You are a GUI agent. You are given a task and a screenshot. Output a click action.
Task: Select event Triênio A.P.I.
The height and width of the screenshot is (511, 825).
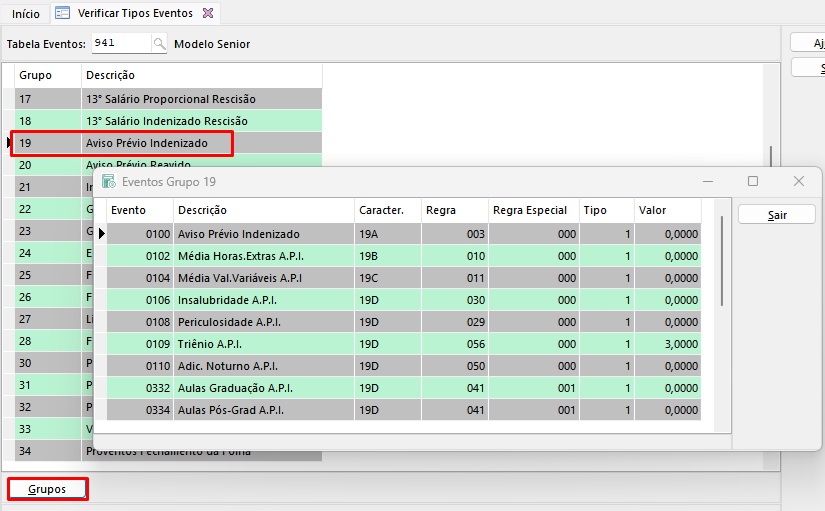[404, 344]
